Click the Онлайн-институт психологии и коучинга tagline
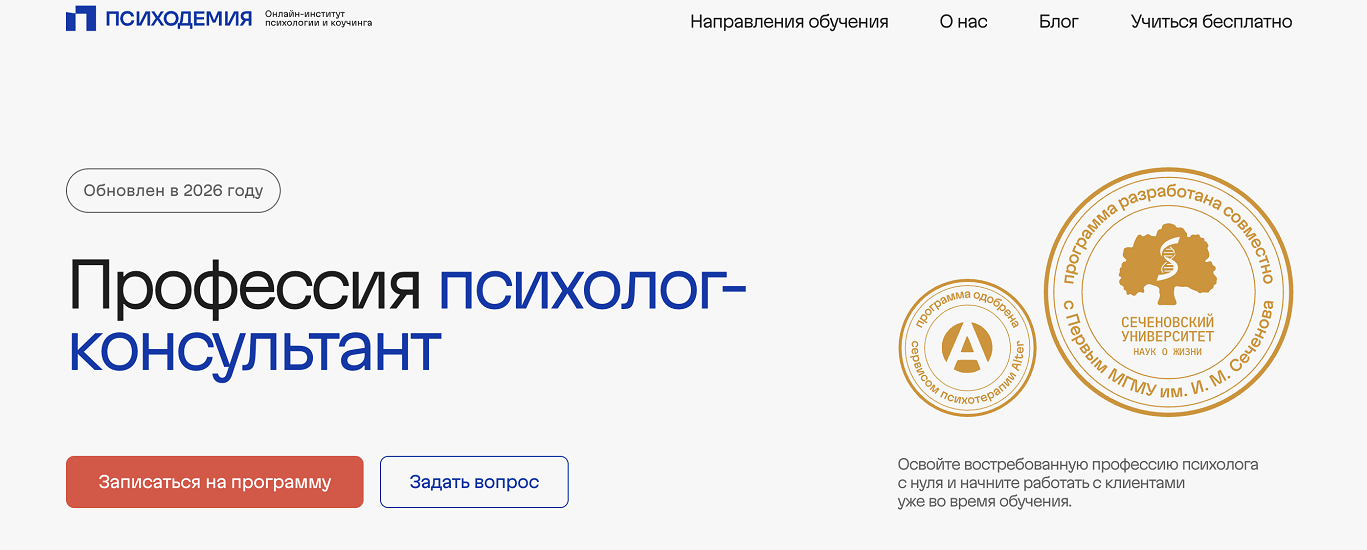Screen dimensions: 1367x550 pos(318,19)
